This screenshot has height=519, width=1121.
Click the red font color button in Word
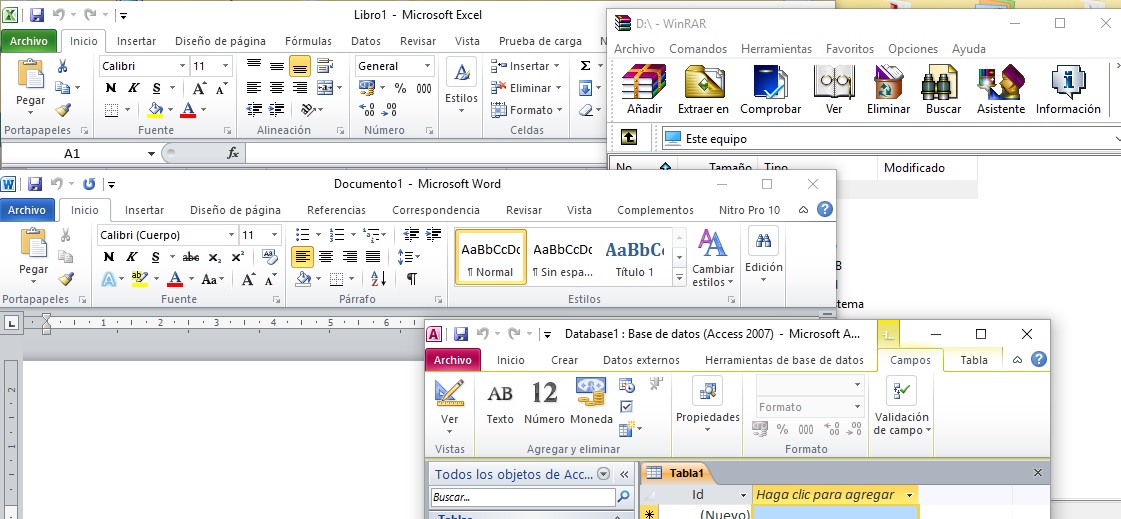click(175, 279)
